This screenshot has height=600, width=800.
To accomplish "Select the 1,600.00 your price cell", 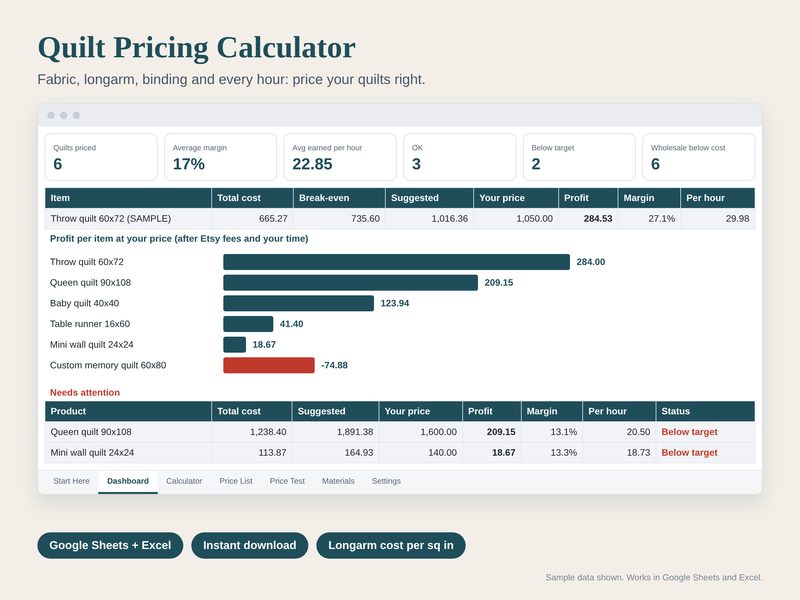I will 421,432.
